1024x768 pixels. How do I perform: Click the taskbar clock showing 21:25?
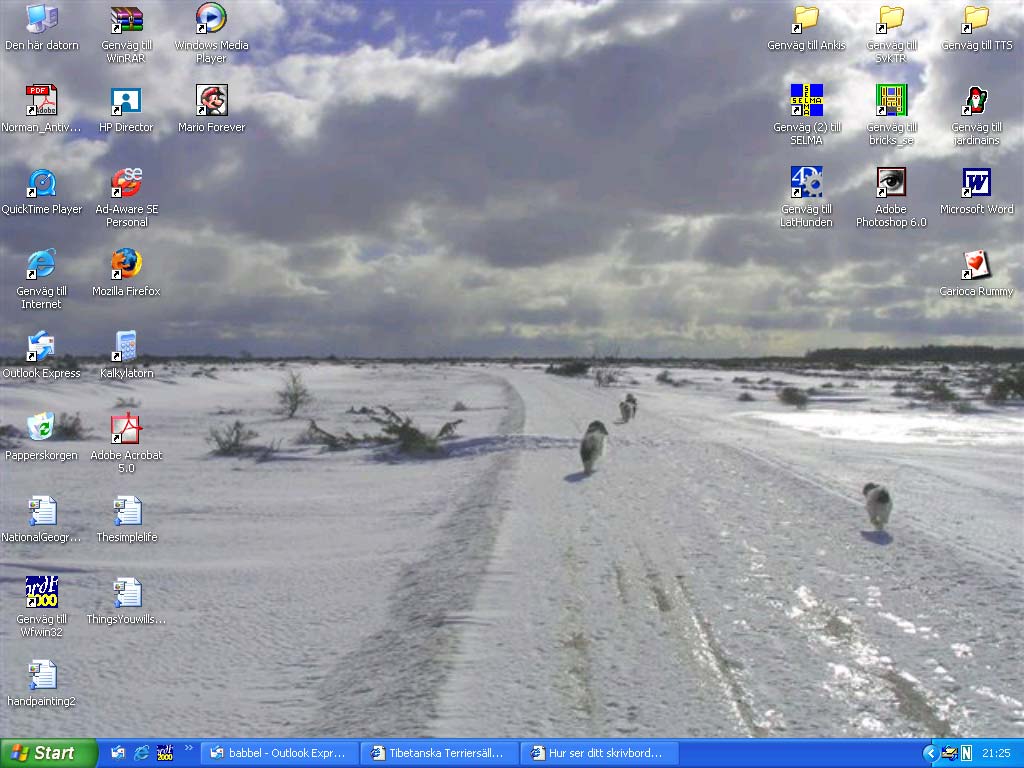[996, 753]
